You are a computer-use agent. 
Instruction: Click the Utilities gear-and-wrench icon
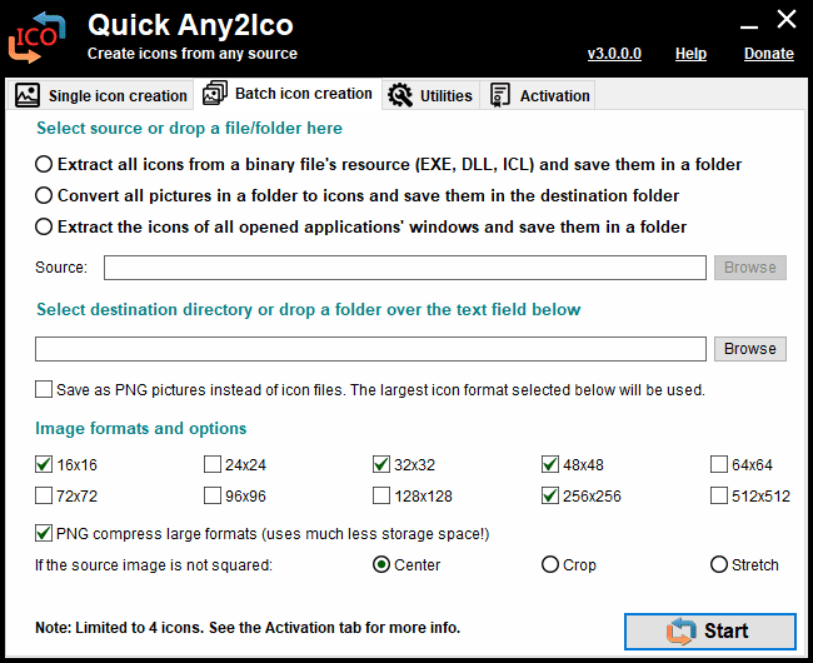[400, 95]
